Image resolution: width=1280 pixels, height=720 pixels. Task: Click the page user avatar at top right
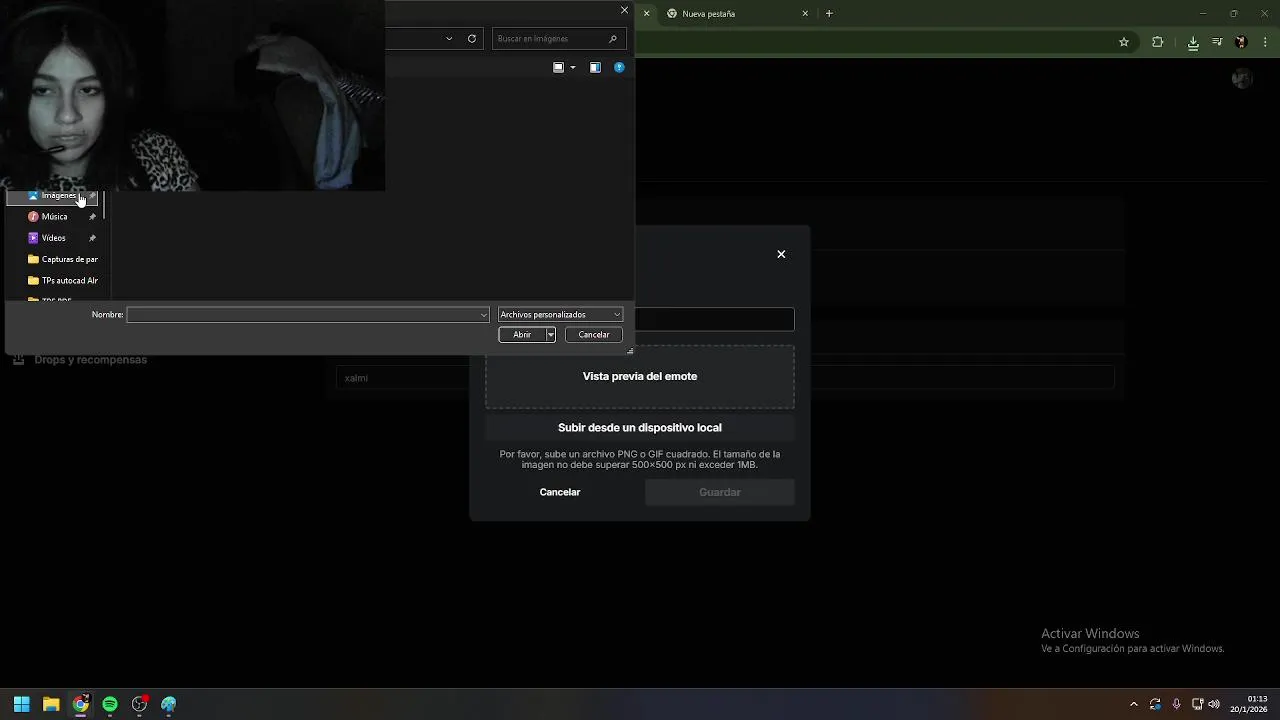1242,79
